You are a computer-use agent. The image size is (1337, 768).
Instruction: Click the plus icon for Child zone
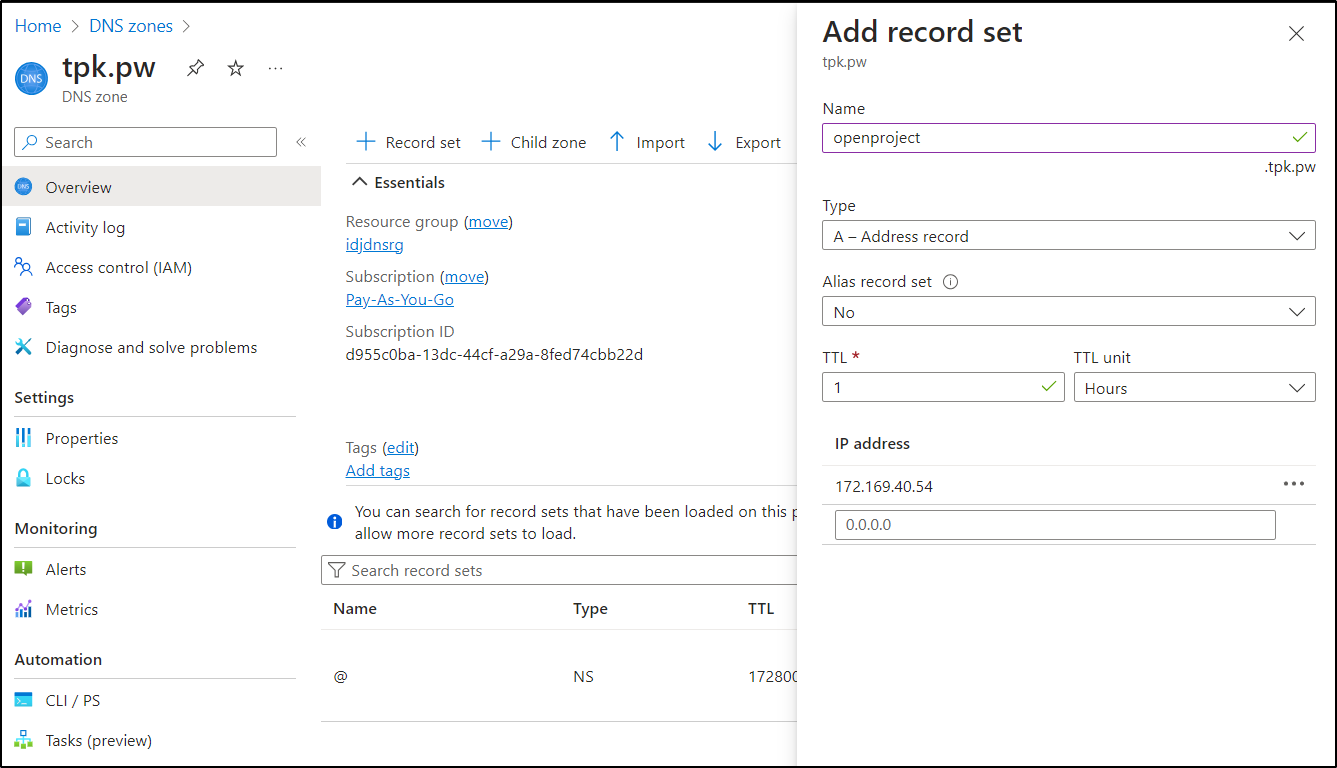[491, 142]
